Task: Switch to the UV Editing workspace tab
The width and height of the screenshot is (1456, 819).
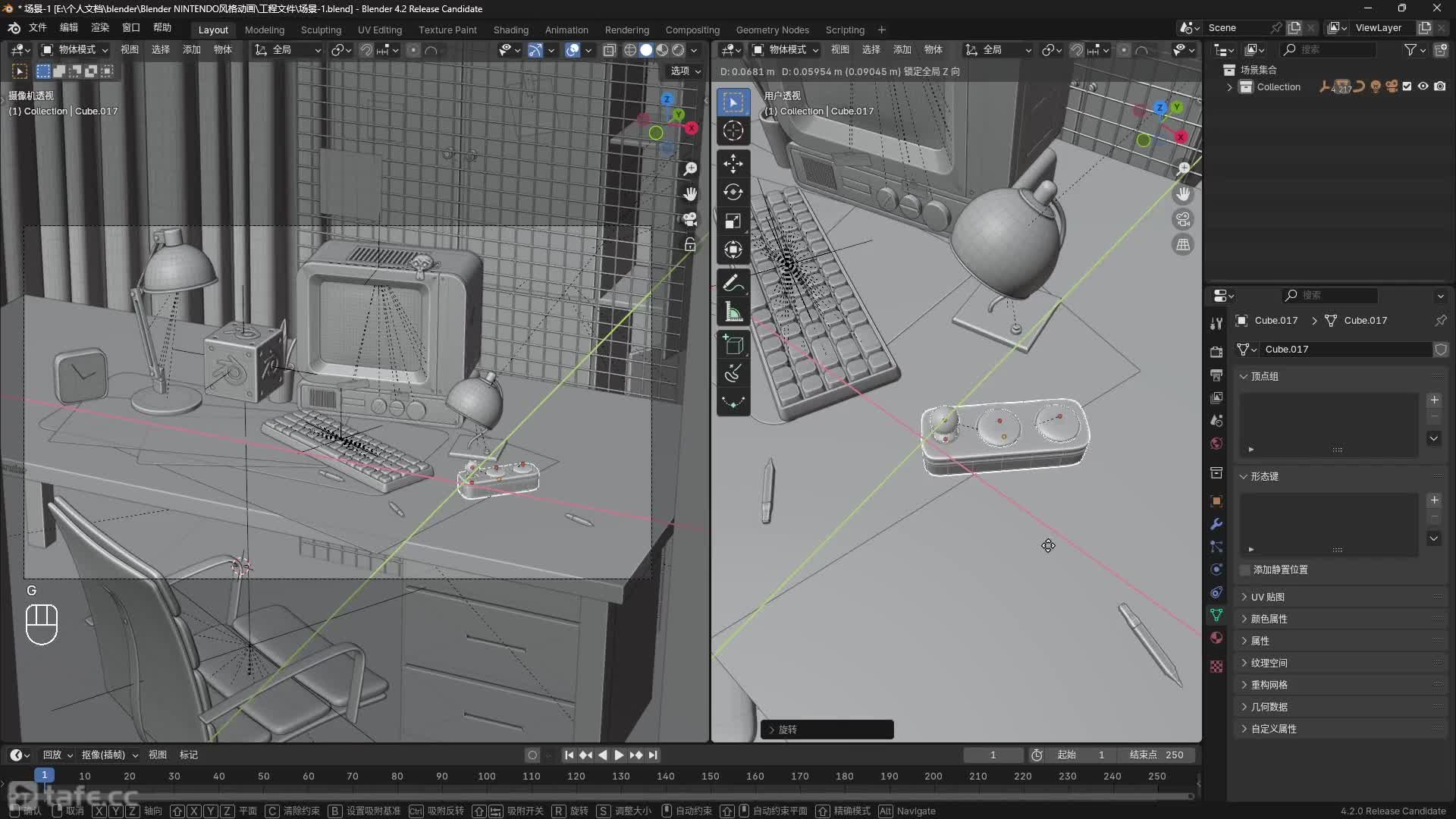Action: 380,30
